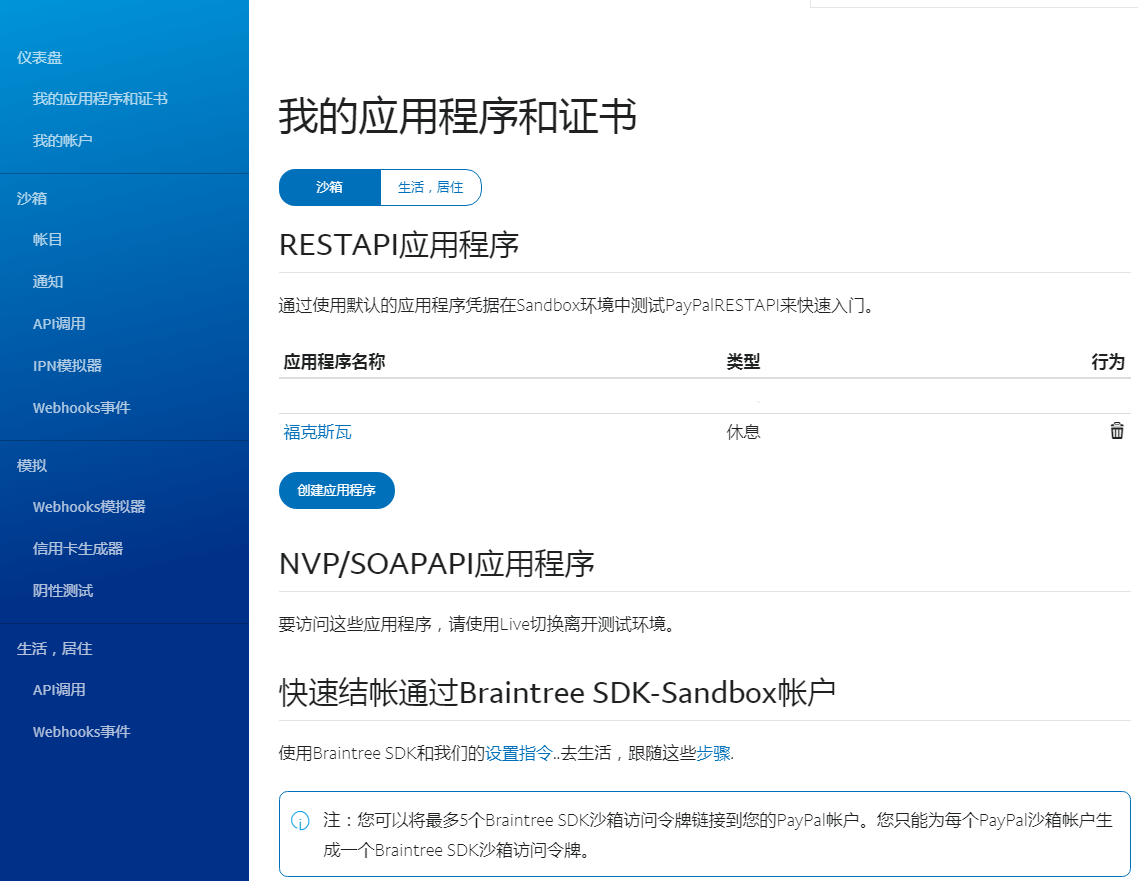Screen dimensions: 1138x881
Task: Open 通知 in sidebar
Action: click(x=48, y=282)
